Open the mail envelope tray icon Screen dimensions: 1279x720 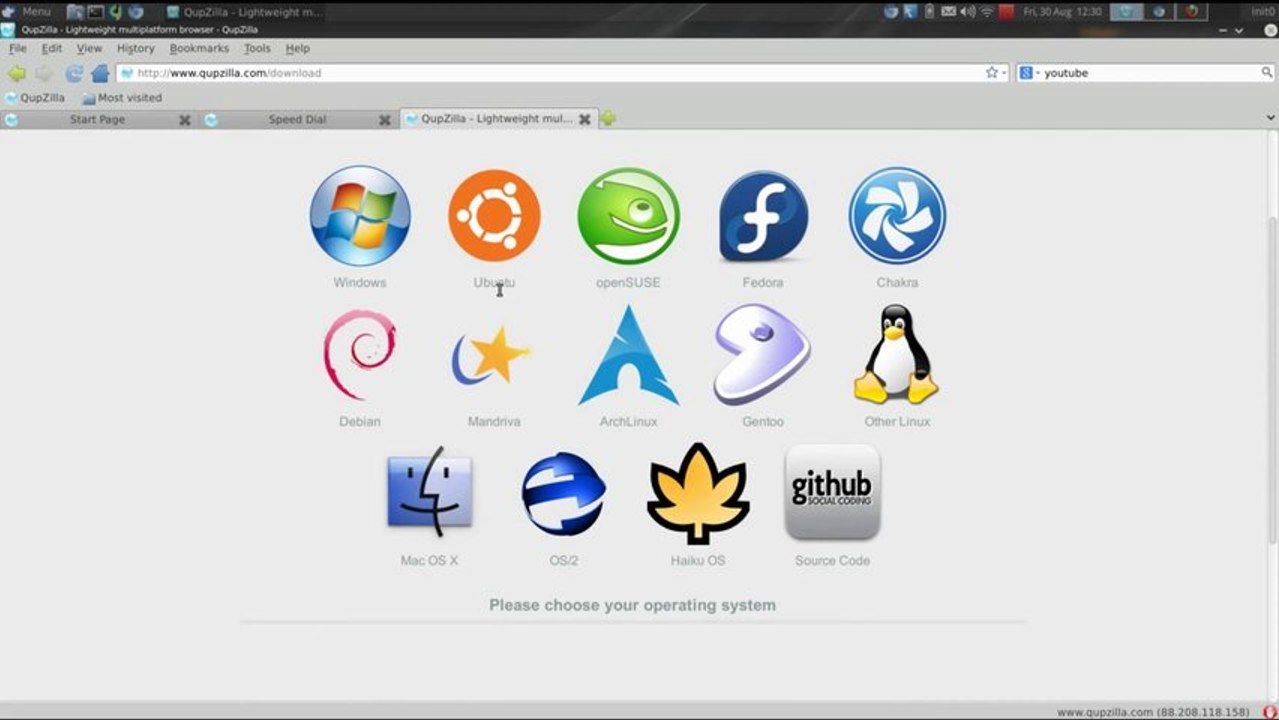click(x=948, y=12)
